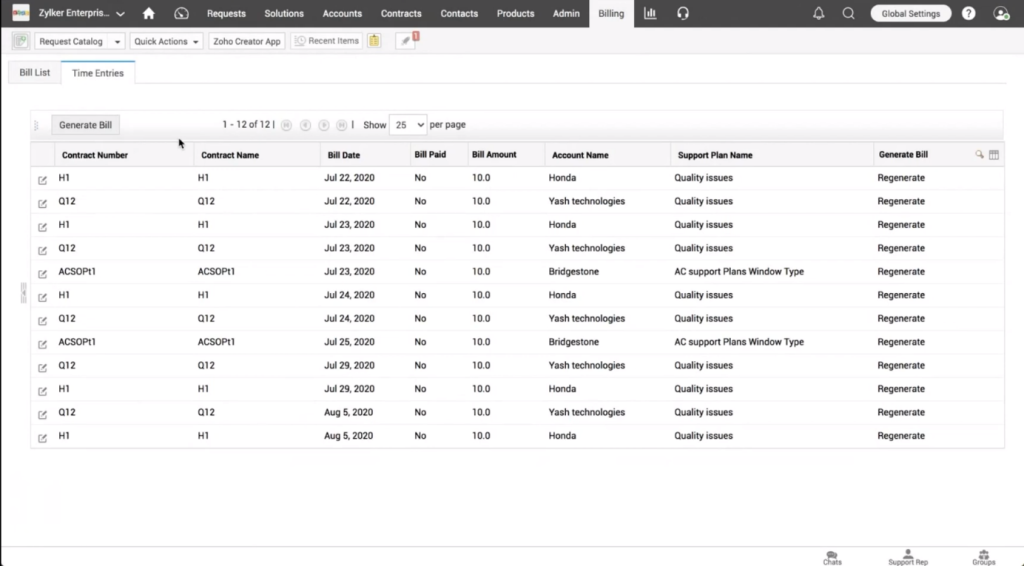
Task: Open the Reports bar chart icon
Action: 650,14
